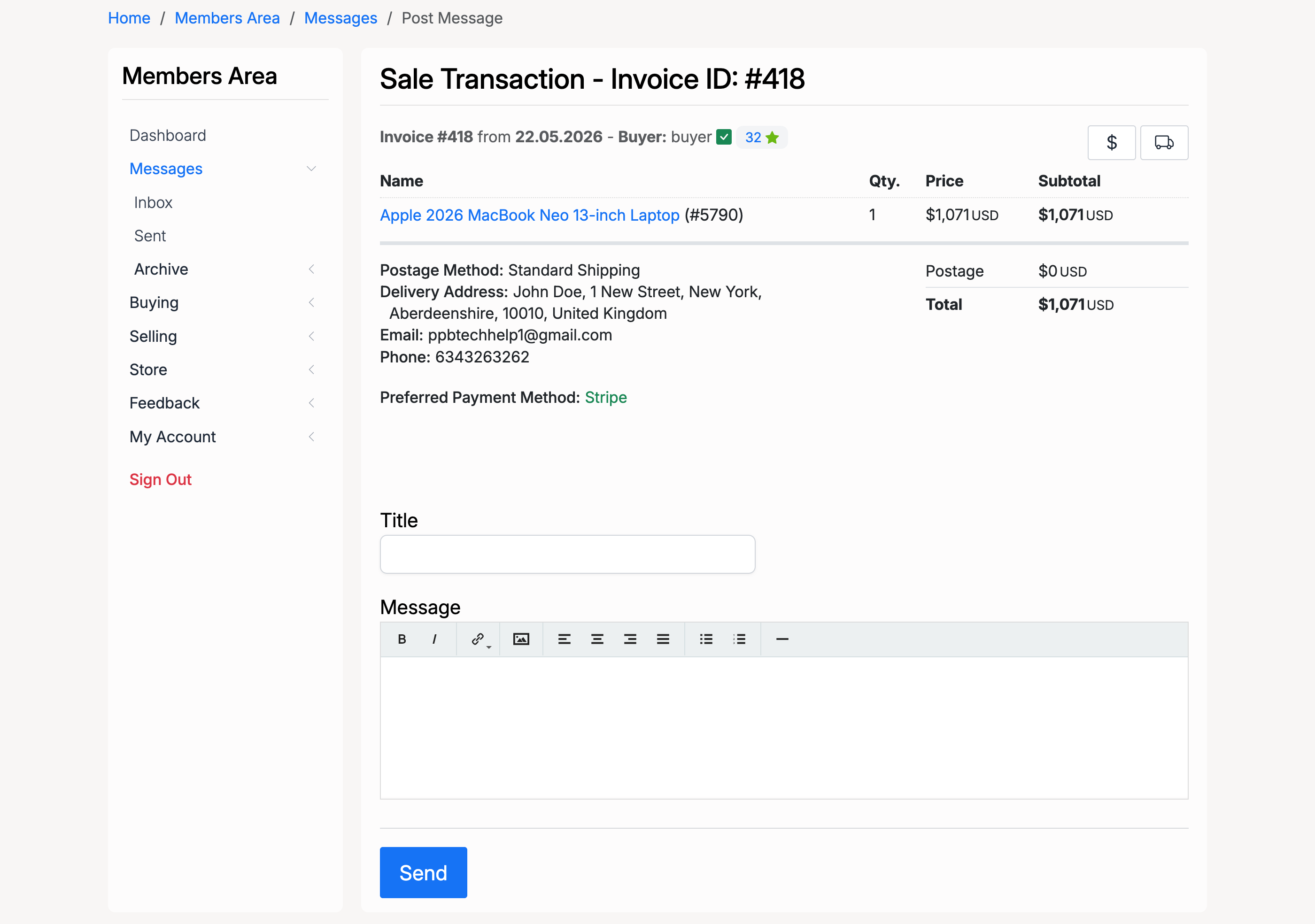
Task: Expand the Buying menu chevron
Action: [311, 303]
